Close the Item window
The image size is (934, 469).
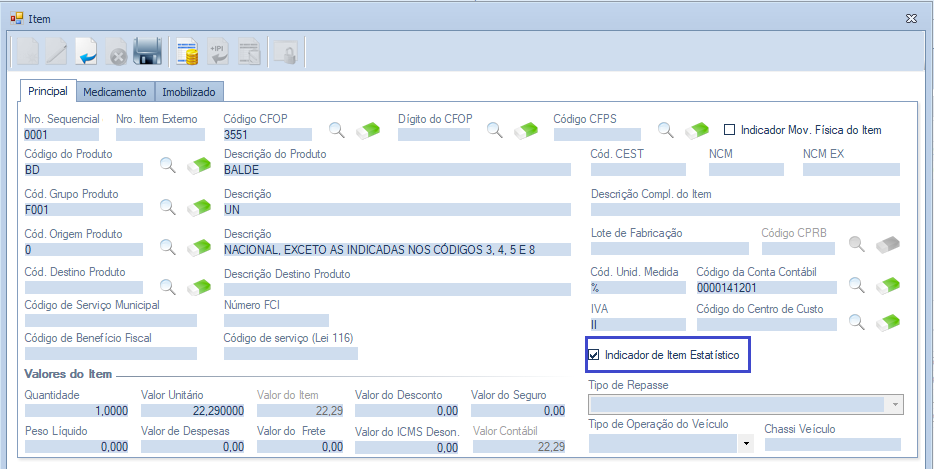[x=911, y=19]
